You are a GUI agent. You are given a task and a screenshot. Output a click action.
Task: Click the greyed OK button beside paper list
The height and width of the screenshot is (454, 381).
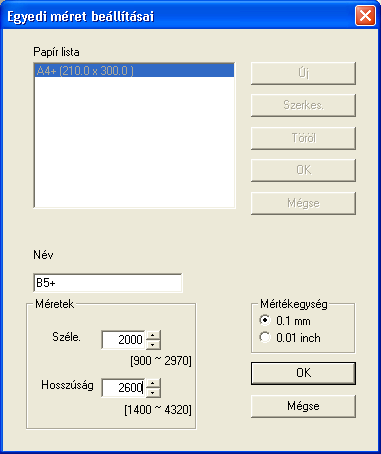pyautogui.click(x=303, y=170)
